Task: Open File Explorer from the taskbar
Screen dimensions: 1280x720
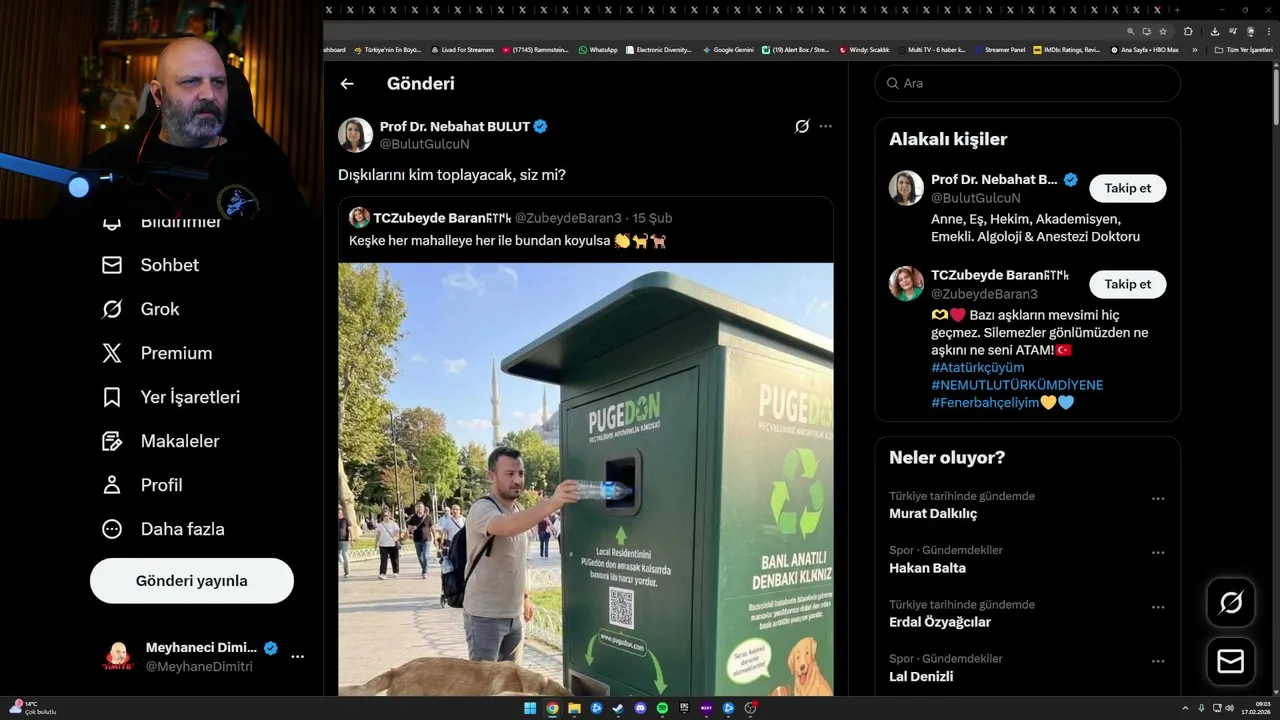Action: pyautogui.click(x=574, y=708)
